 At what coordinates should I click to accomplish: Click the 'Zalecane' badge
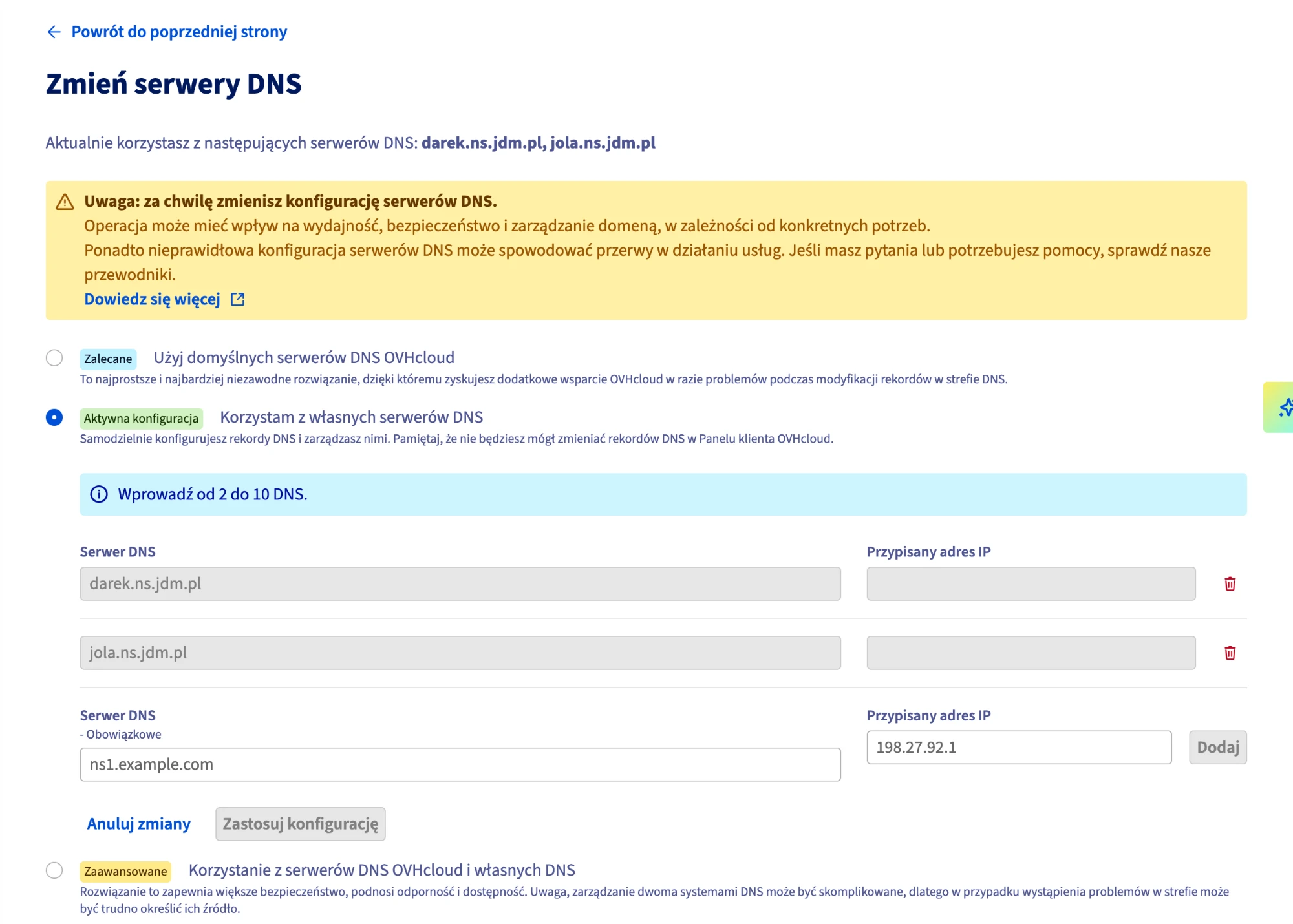click(108, 359)
